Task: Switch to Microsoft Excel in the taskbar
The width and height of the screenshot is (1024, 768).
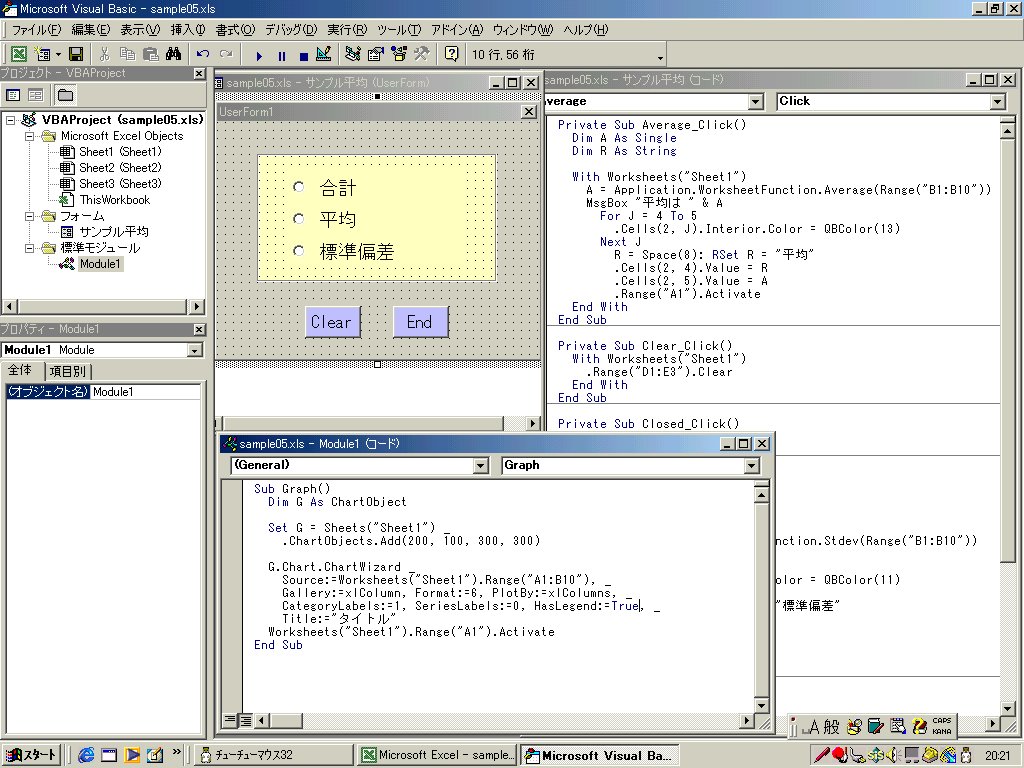Action: (437, 755)
